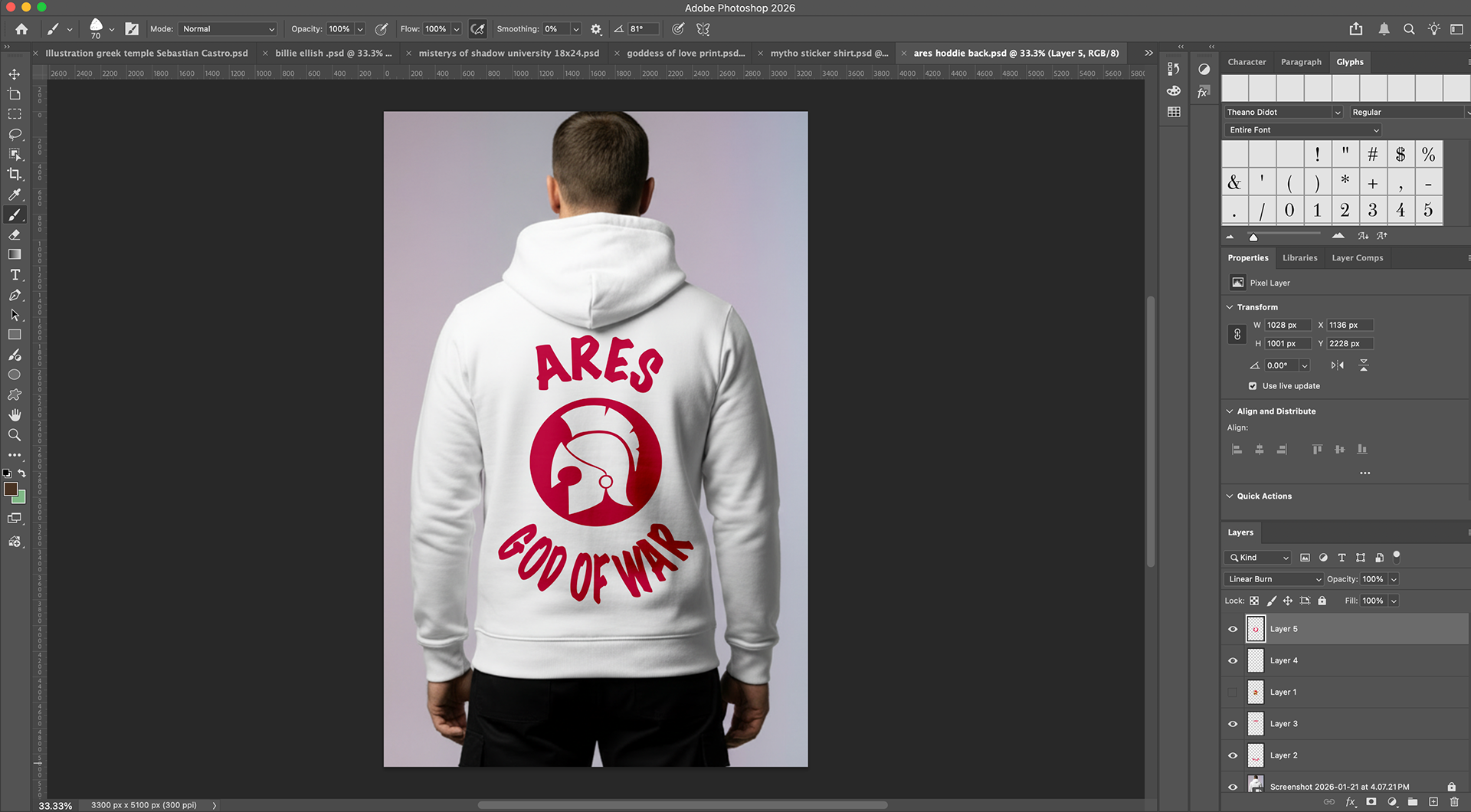This screenshot has height=812, width=1471.
Task: Adjust the glyph size slider
Action: point(1253,237)
